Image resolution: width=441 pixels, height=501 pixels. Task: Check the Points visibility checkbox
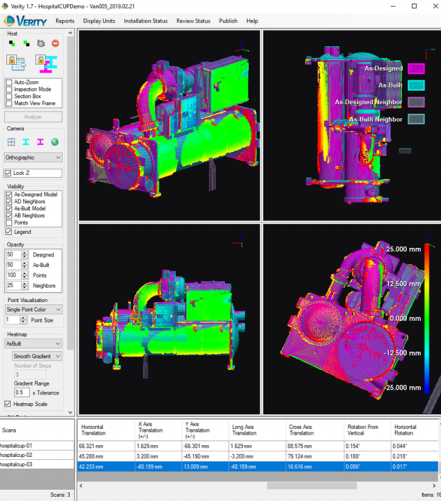[x=9, y=222]
